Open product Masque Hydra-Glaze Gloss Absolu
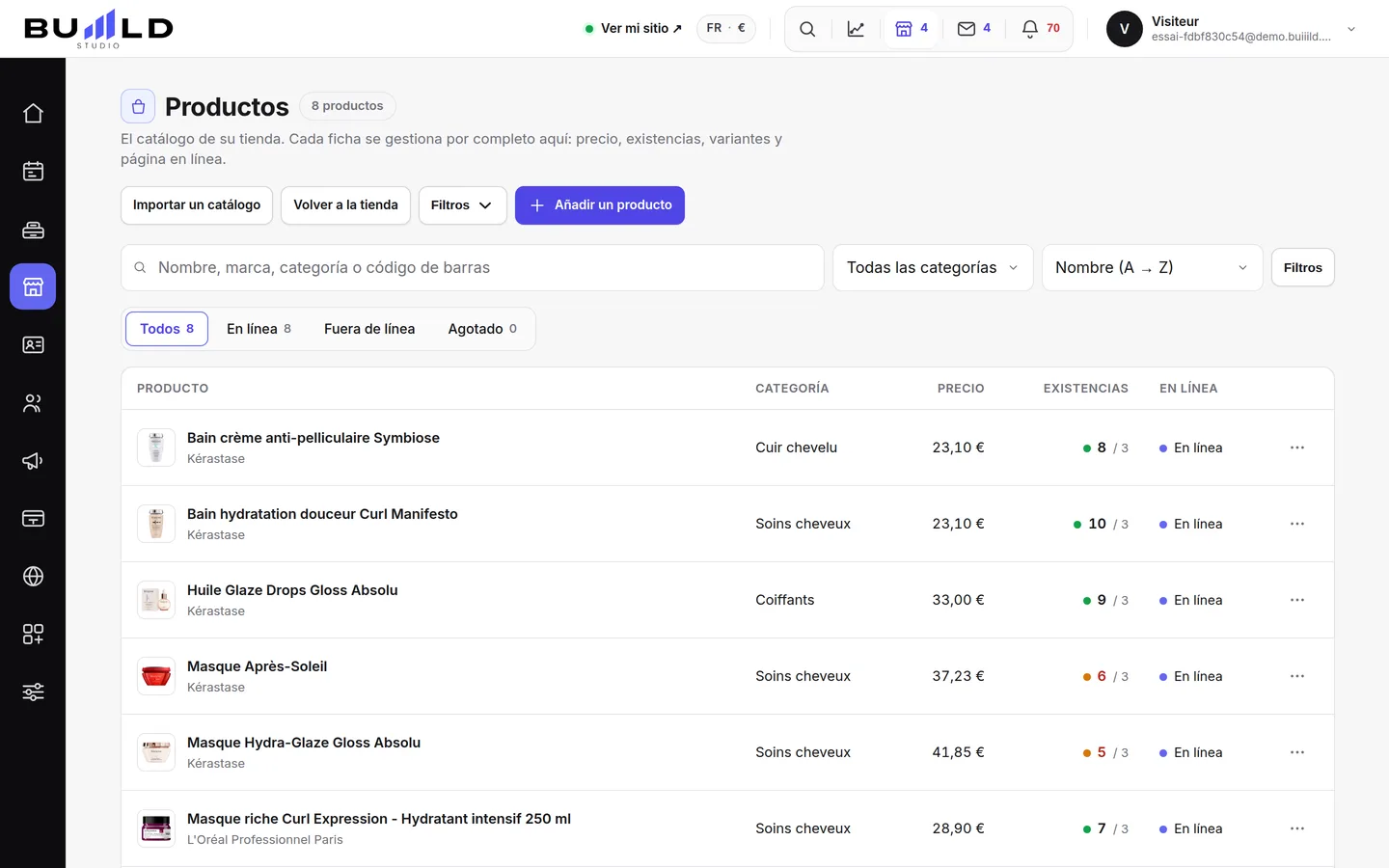 point(304,743)
